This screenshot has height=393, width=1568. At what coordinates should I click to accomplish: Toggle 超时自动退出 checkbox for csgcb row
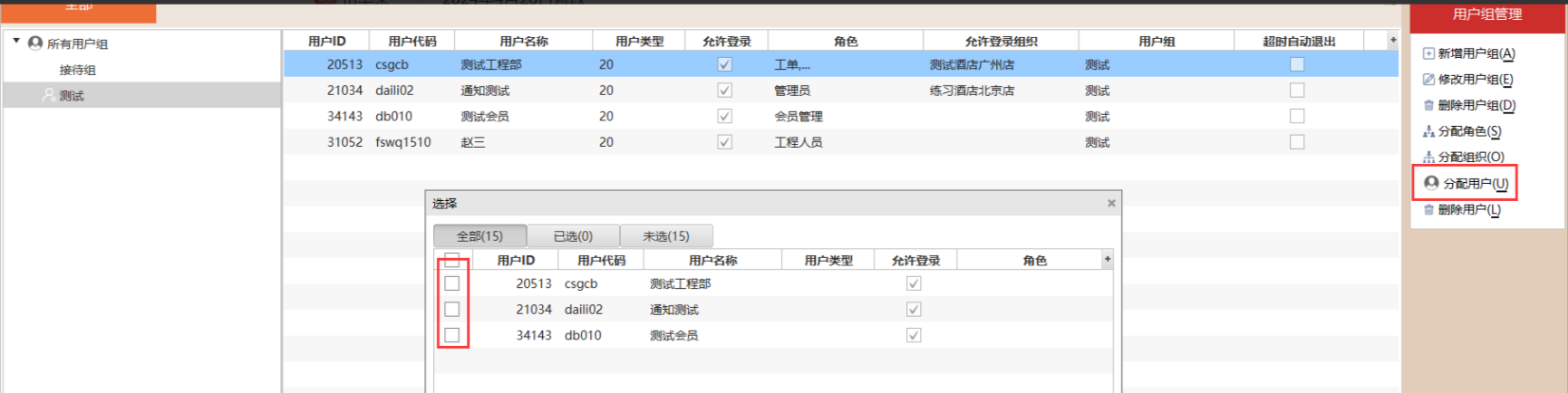tap(1297, 64)
